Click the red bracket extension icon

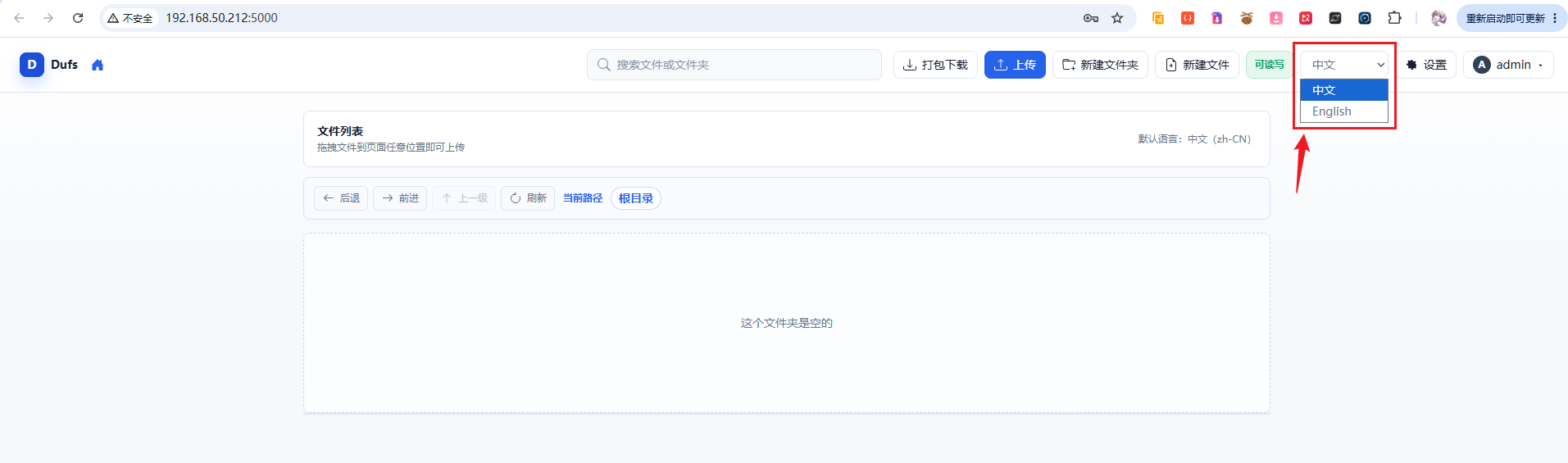[1188, 18]
